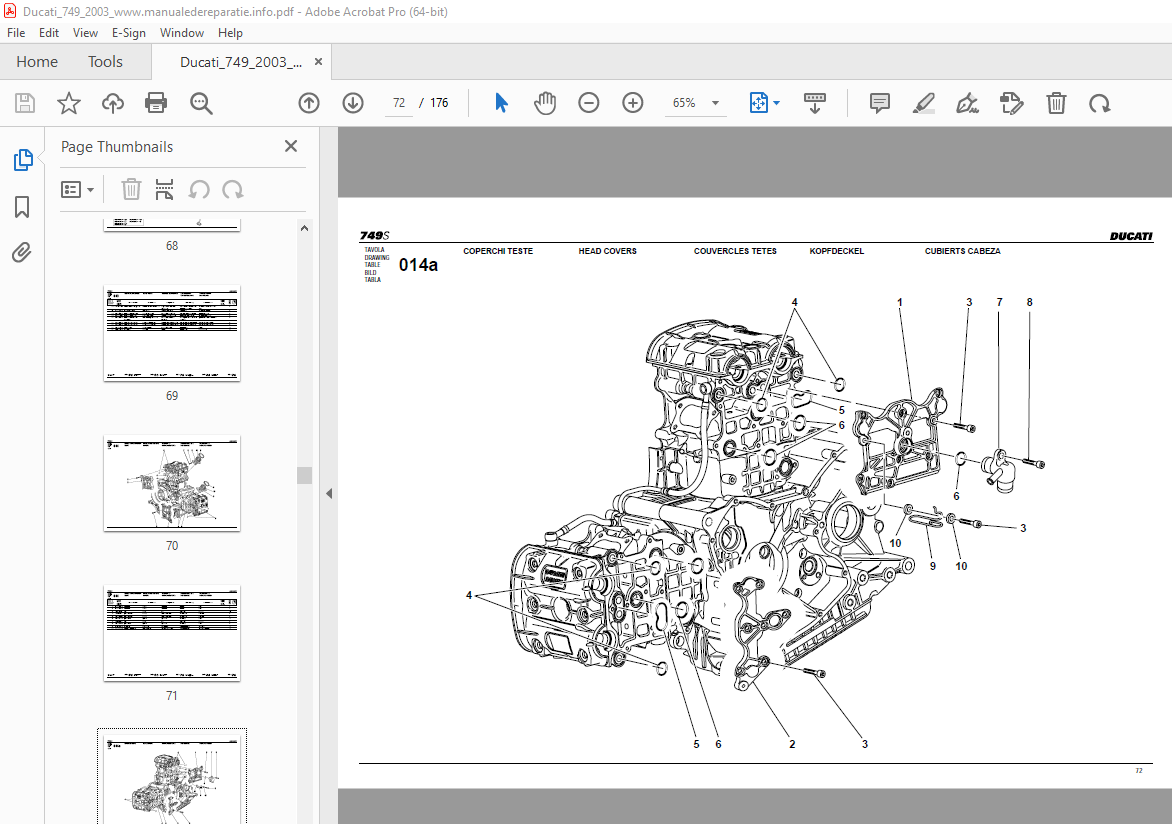Click the KOPFDECKEL heading text
1172x824 pixels.
click(836, 251)
